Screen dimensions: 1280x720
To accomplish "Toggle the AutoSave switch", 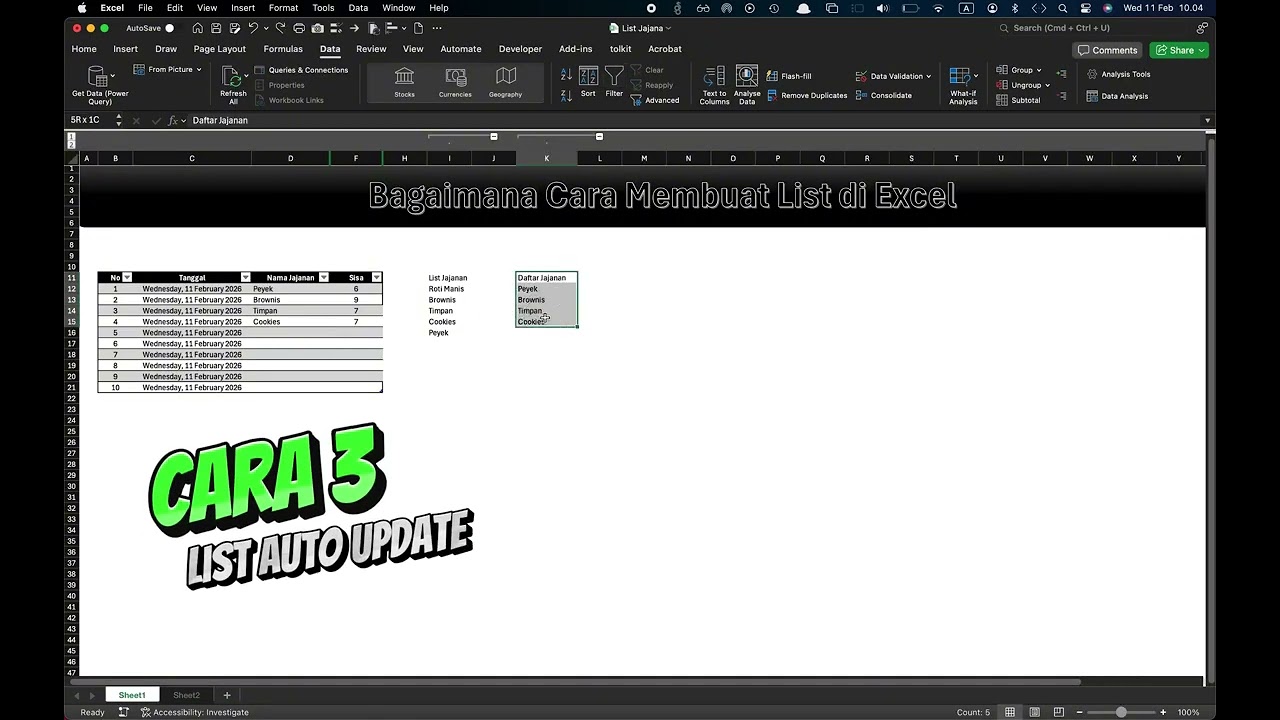I will point(169,28).
